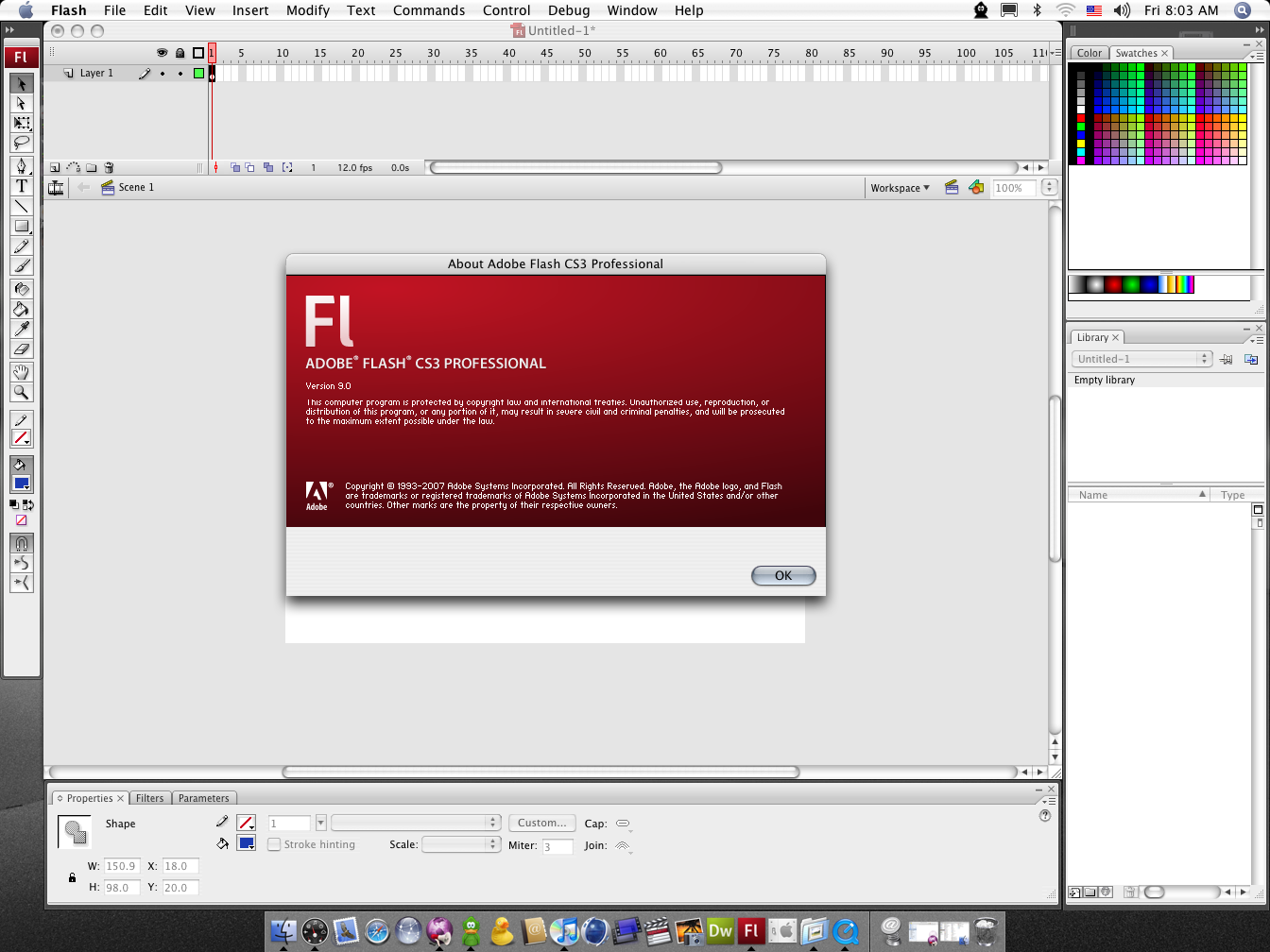Viewport: 1270px width, 952px height.
Task: Select the Lasso tool
Action: click(x=21, y=143)
